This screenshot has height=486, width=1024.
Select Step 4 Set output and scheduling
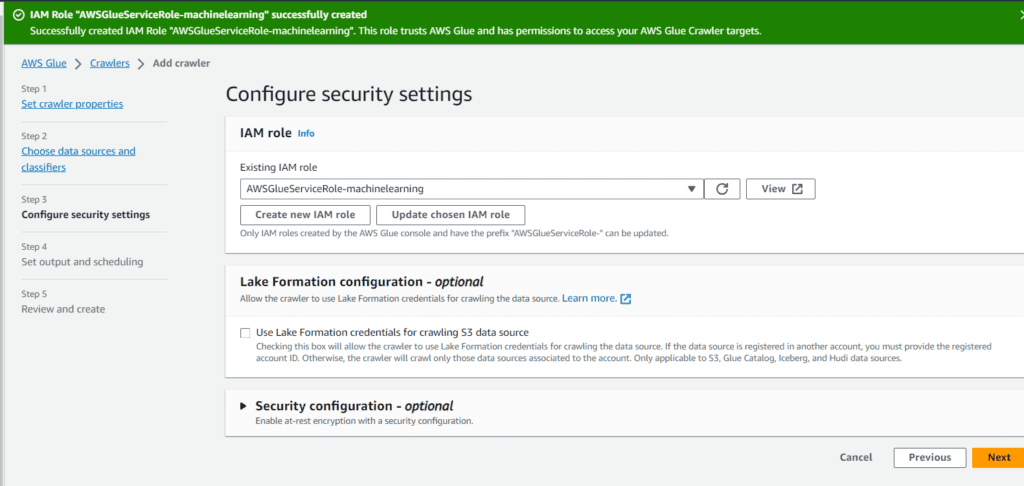coord(82,262)
